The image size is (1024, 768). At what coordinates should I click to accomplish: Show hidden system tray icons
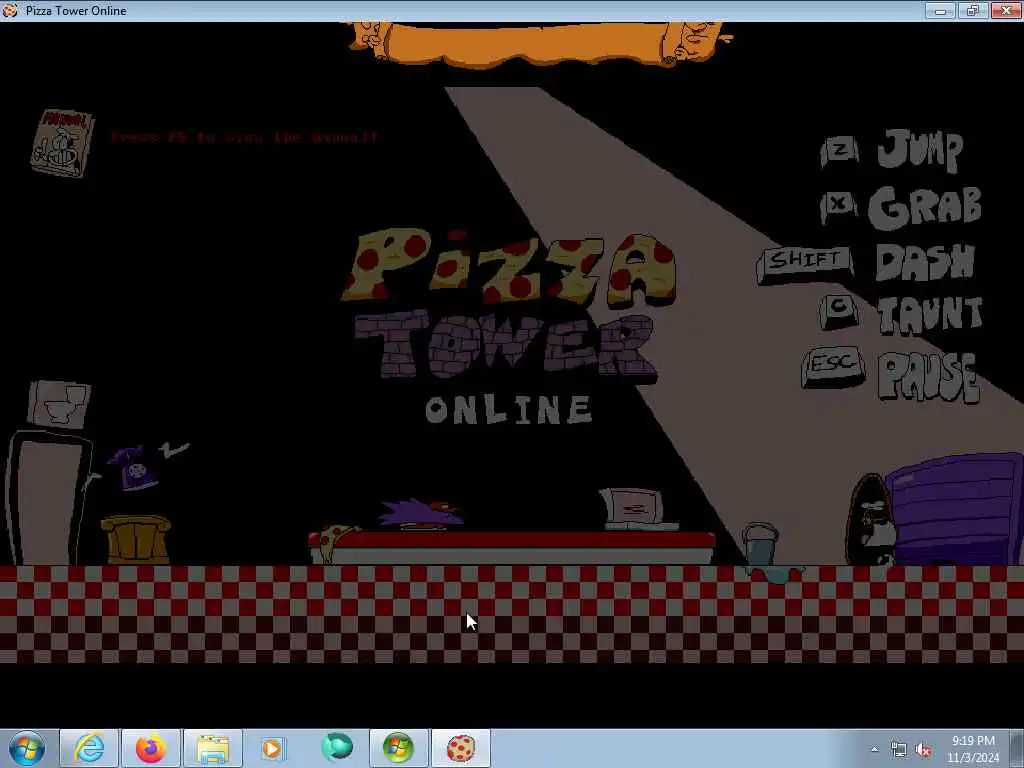[874, 749]
